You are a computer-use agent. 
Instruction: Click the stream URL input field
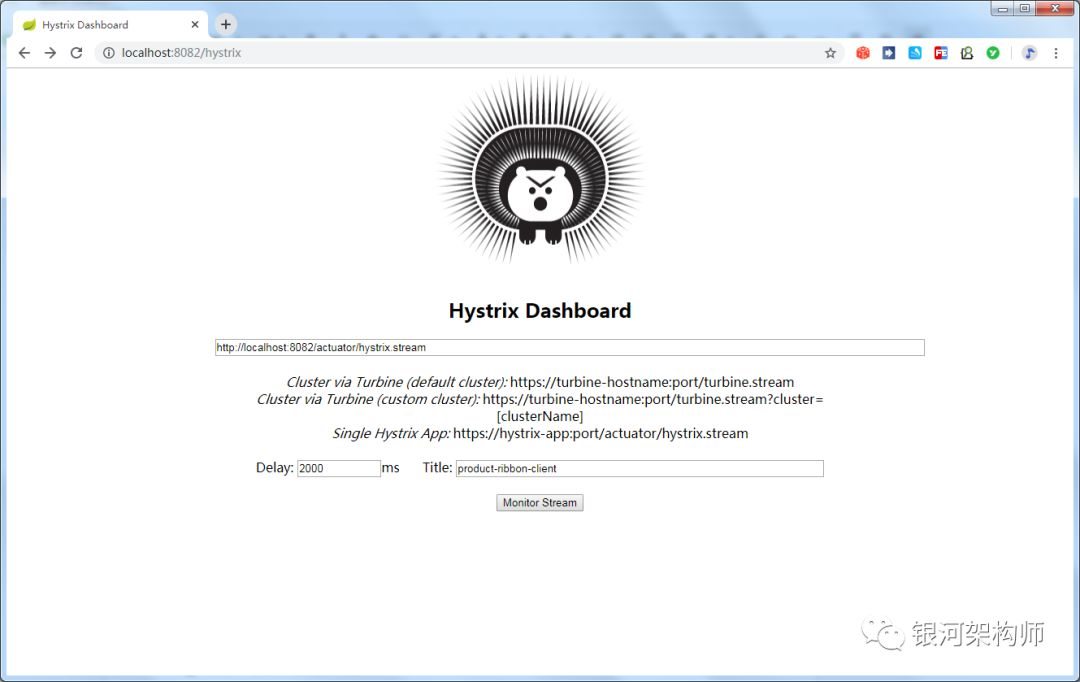570,348
